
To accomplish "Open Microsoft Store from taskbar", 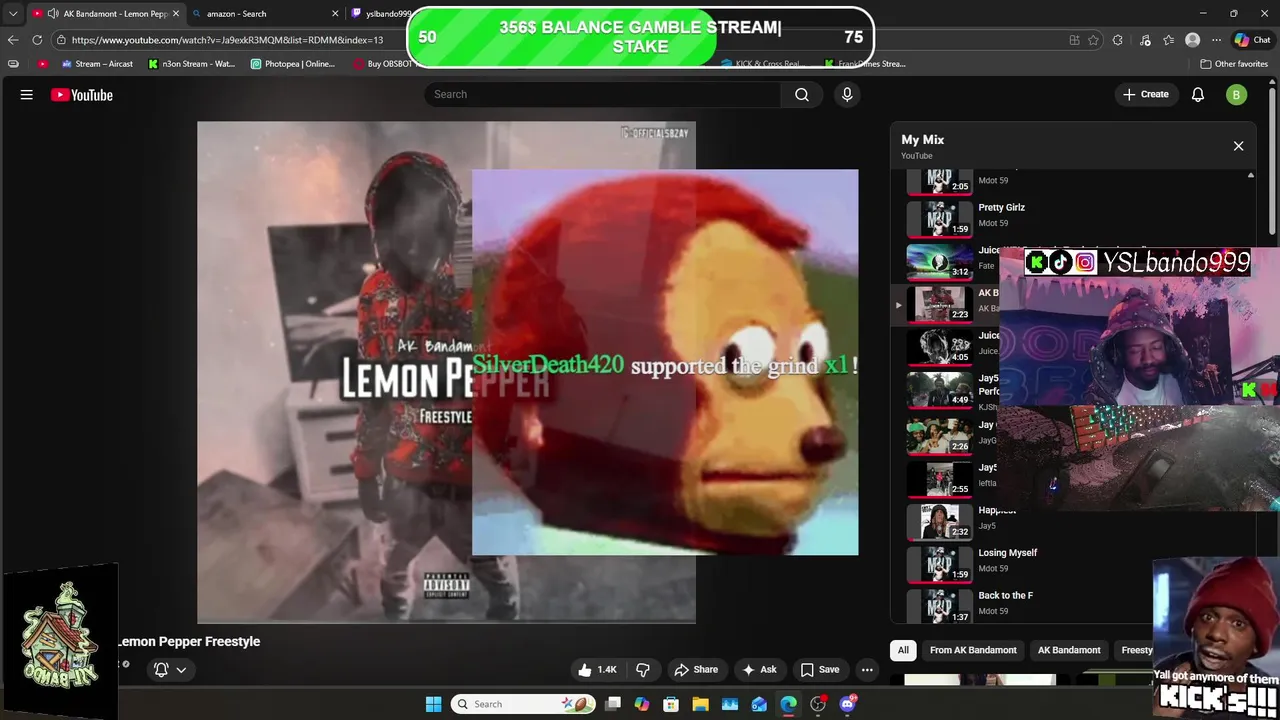I will tap(671, 704).
